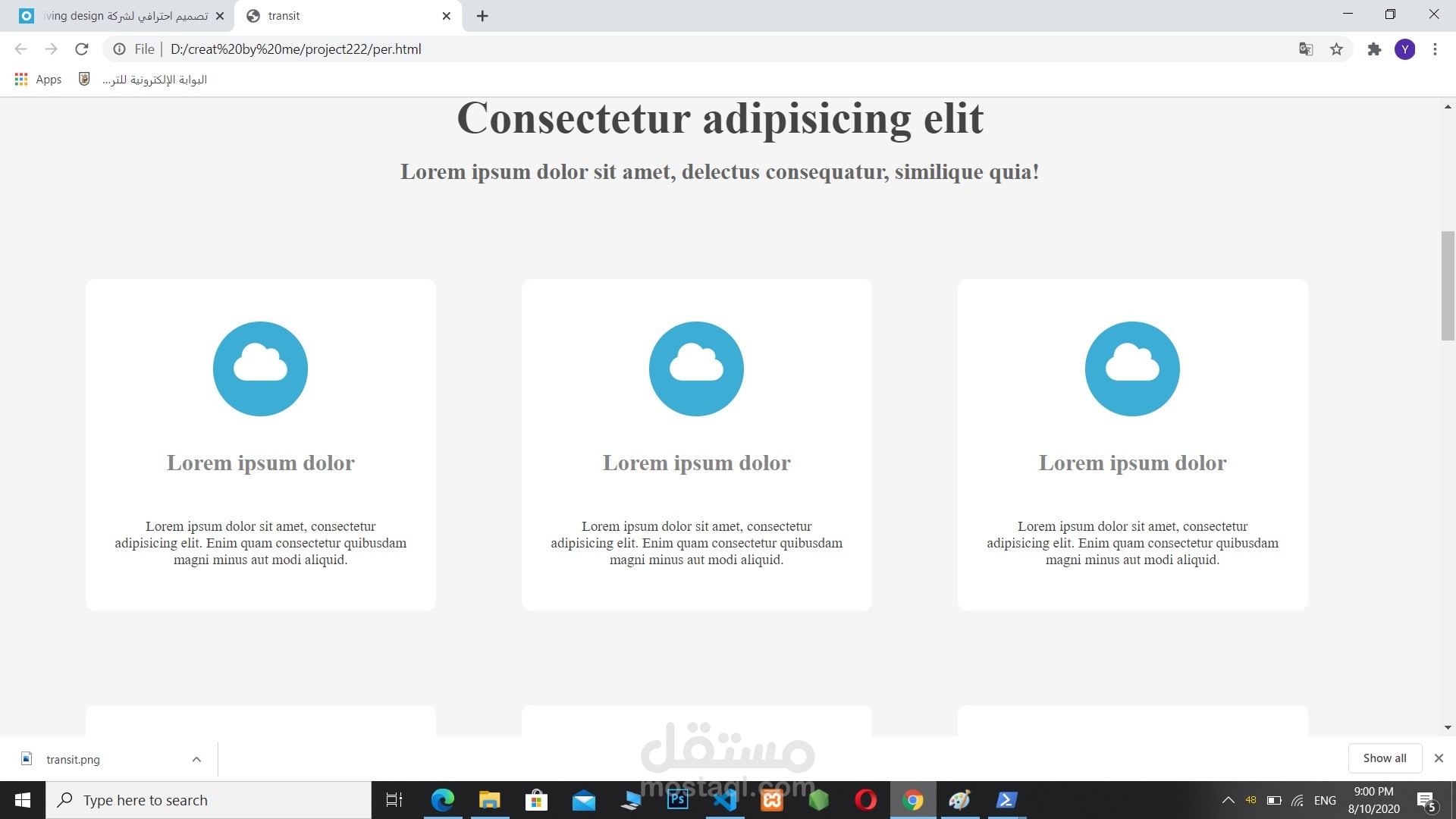Image resolution: width=1456 pixels, height=819 pixels.
Task: Click Show all downloads button
Action: (1384, 758)
